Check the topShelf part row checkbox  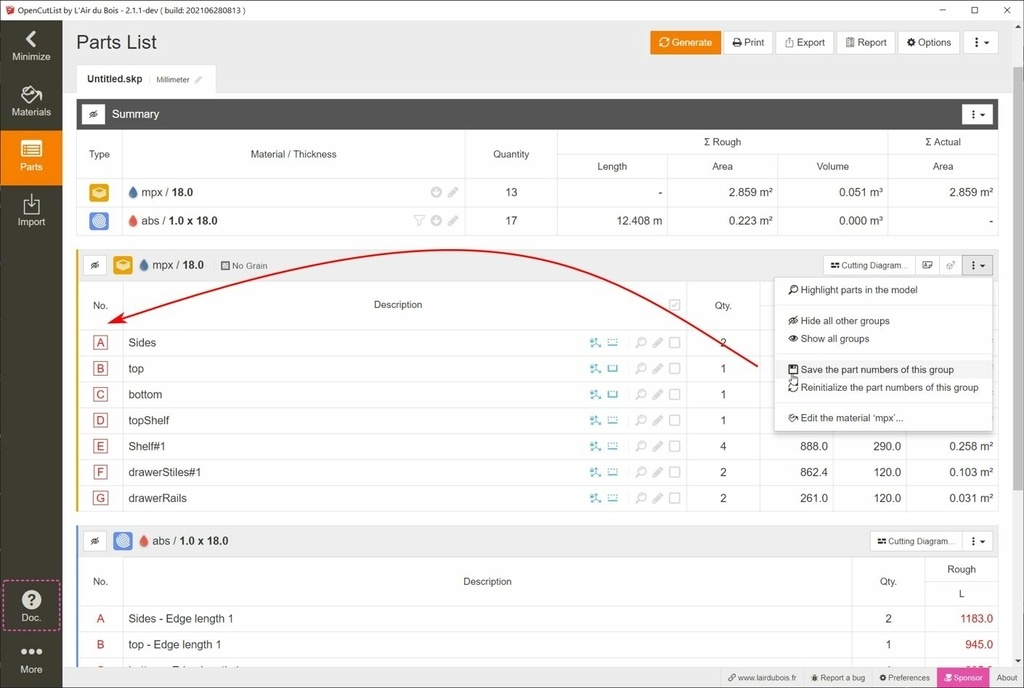(x=675, y=420)
